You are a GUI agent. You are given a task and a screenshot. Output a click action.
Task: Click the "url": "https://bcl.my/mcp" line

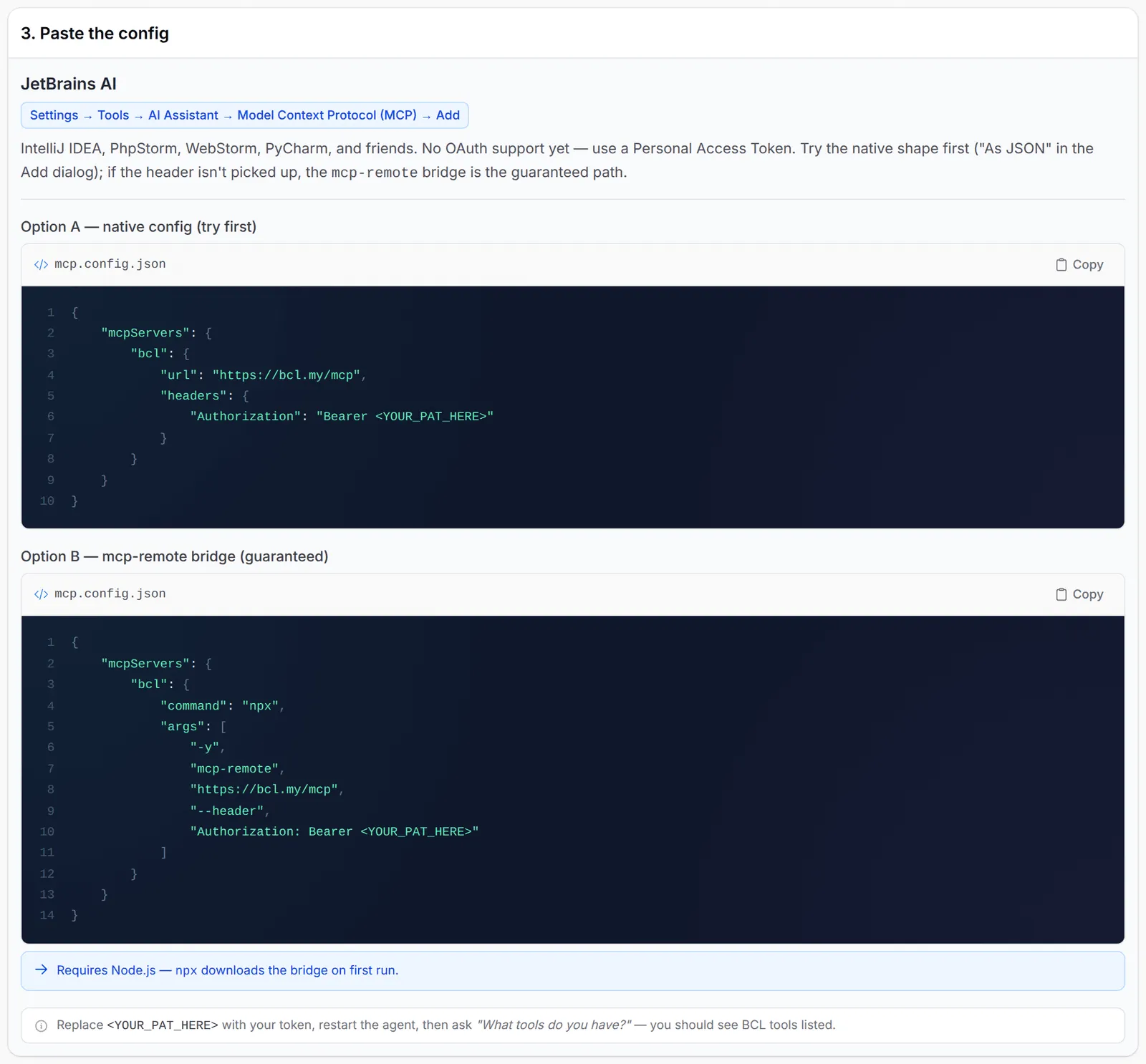click(x=264, y=375)
